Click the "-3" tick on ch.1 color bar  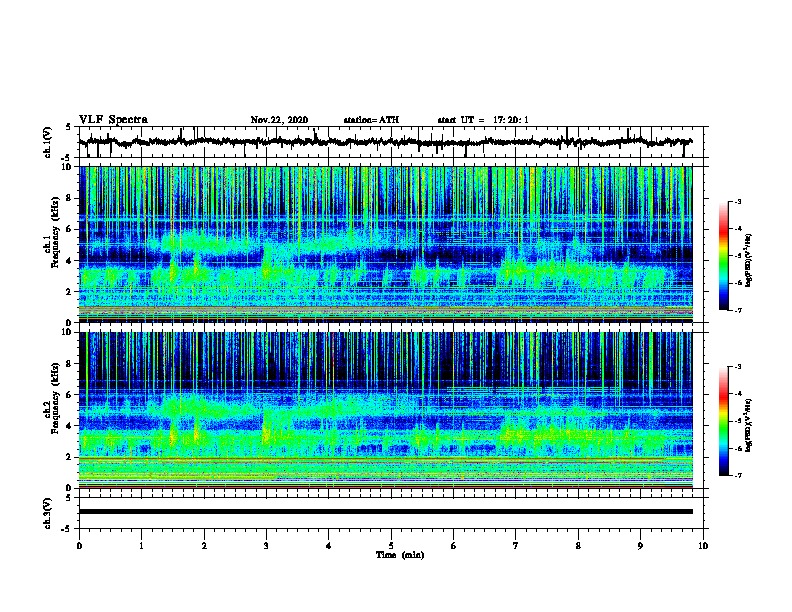pyautogui.click(x=738, y=201)
